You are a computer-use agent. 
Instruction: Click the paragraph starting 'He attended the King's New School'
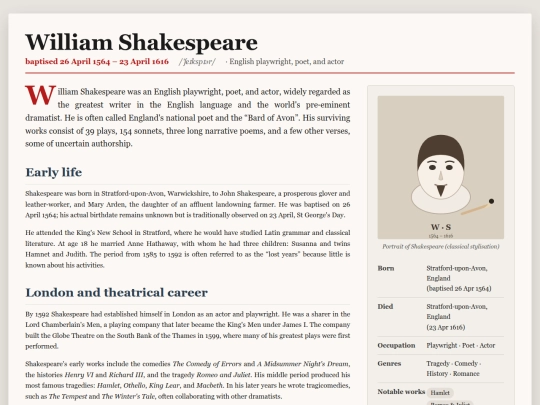coord(188,249)
